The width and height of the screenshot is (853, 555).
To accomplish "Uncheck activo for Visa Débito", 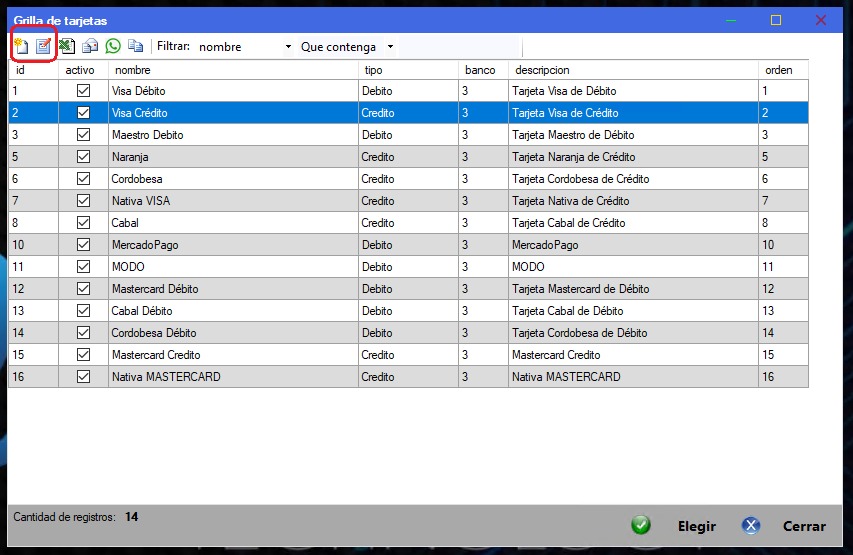I will coord(83,90).
